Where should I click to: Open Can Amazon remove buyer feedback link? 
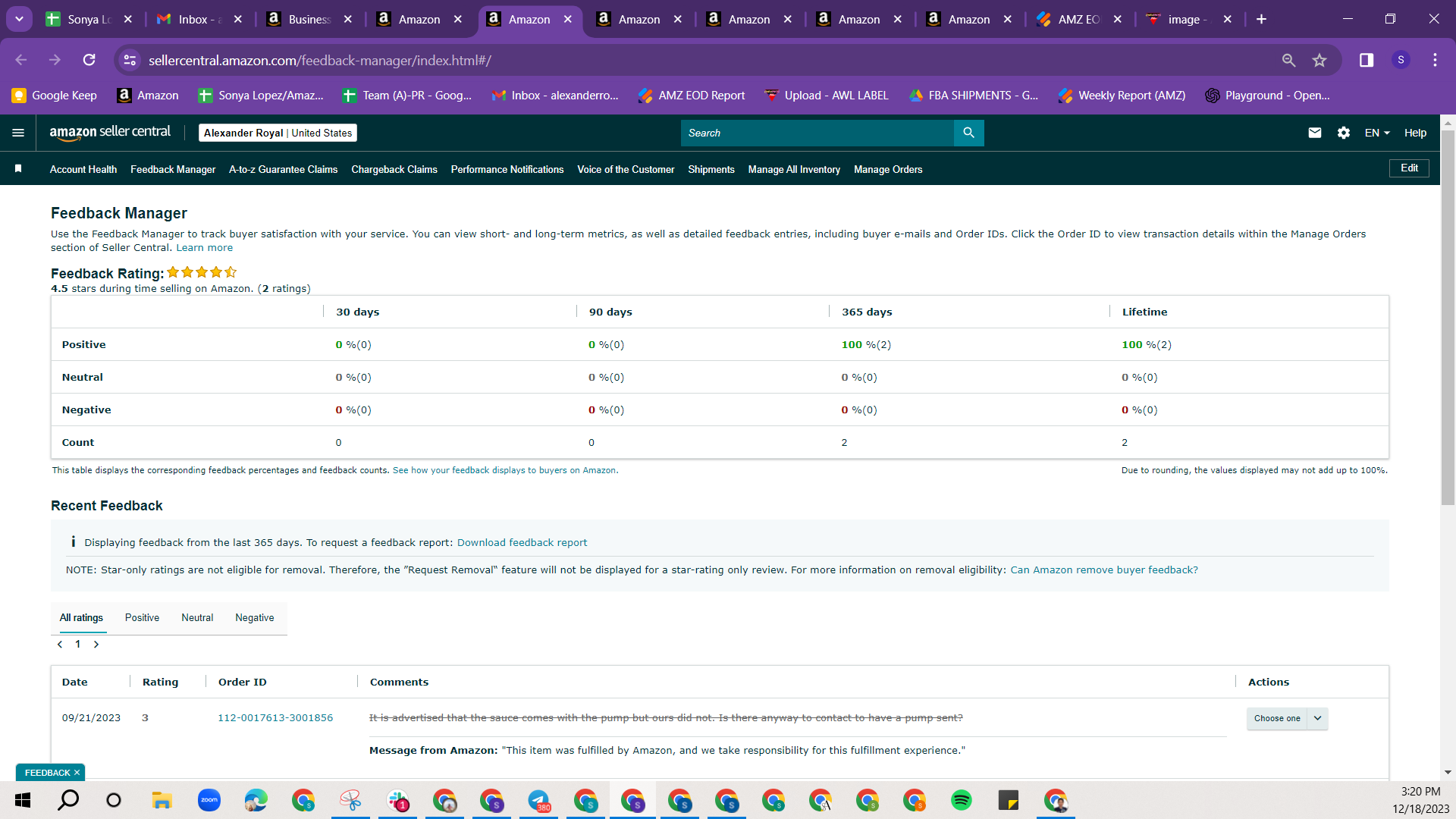(x=1104, y=570)
